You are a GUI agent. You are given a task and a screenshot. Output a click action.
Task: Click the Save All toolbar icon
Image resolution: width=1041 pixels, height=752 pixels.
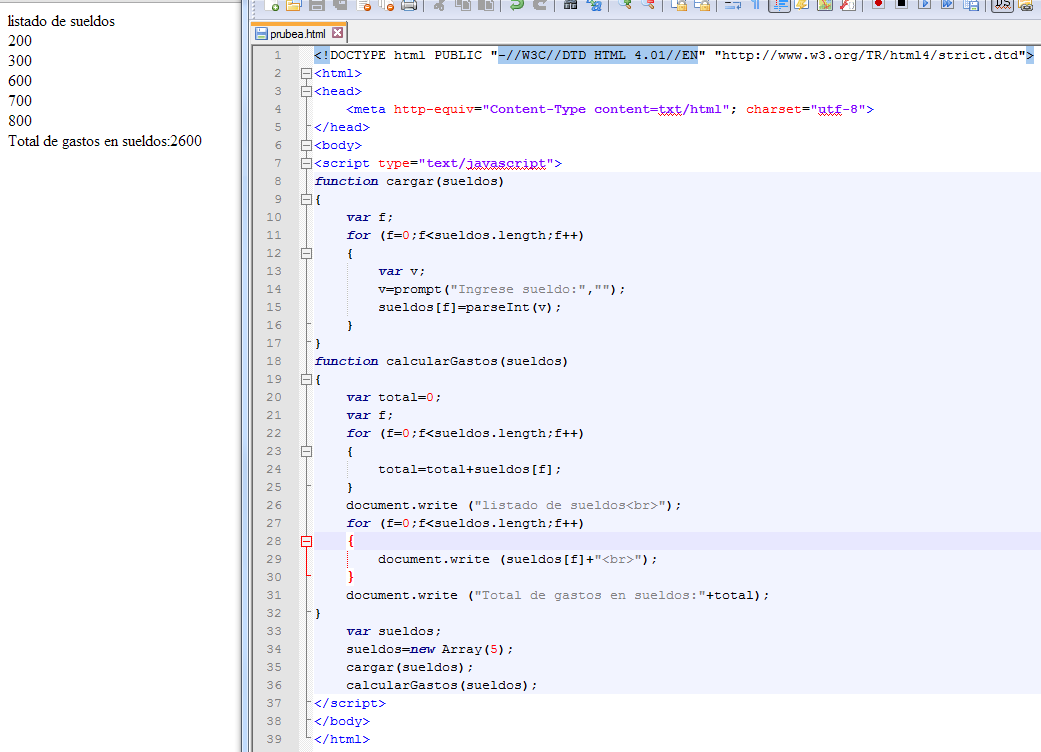point(340,5)
